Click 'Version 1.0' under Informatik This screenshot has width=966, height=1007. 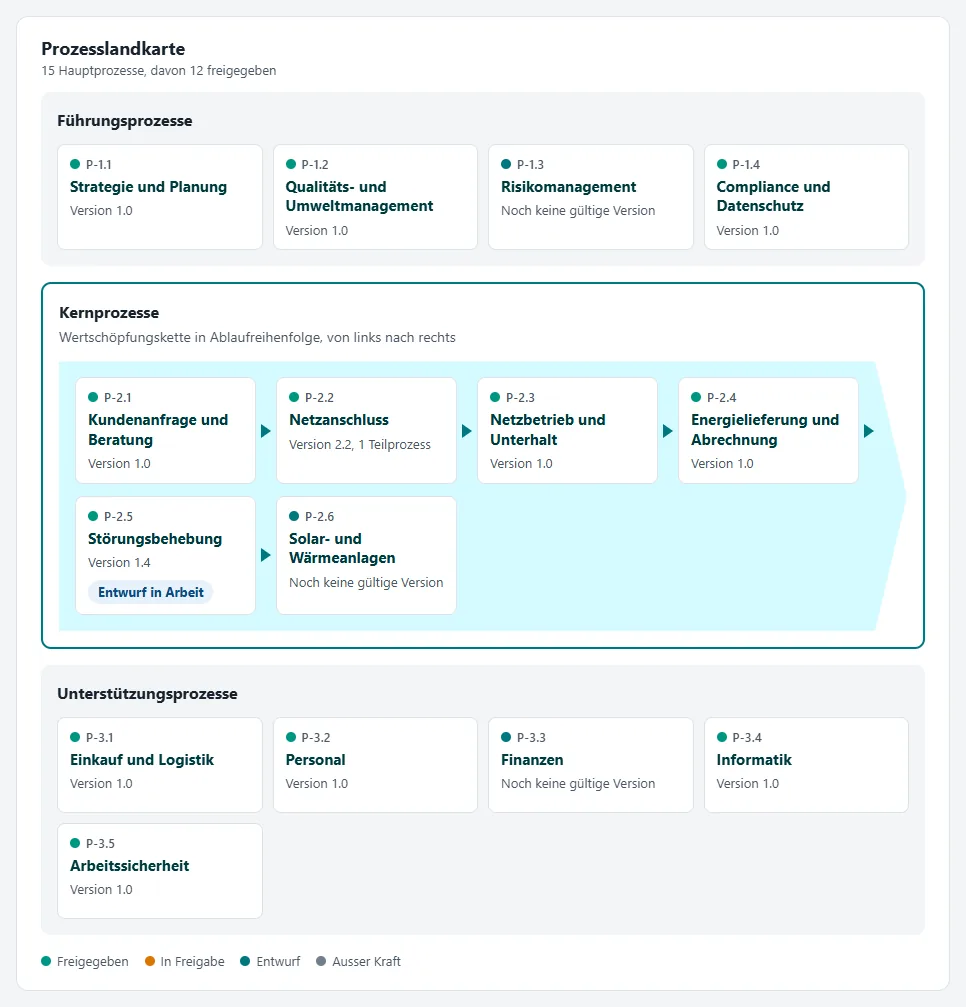click(x=748, y=784)
